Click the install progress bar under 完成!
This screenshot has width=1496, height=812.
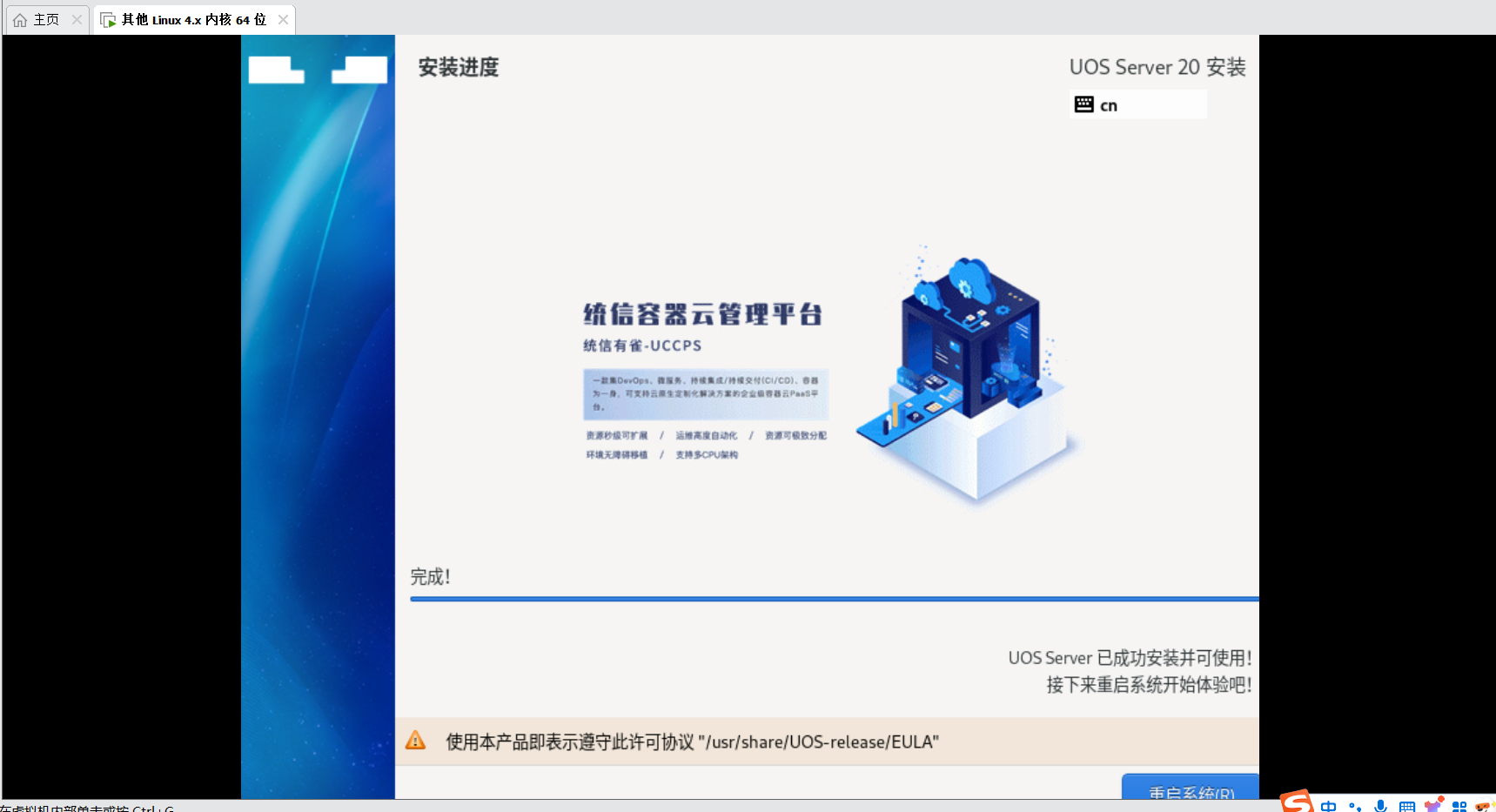point(834,599)
